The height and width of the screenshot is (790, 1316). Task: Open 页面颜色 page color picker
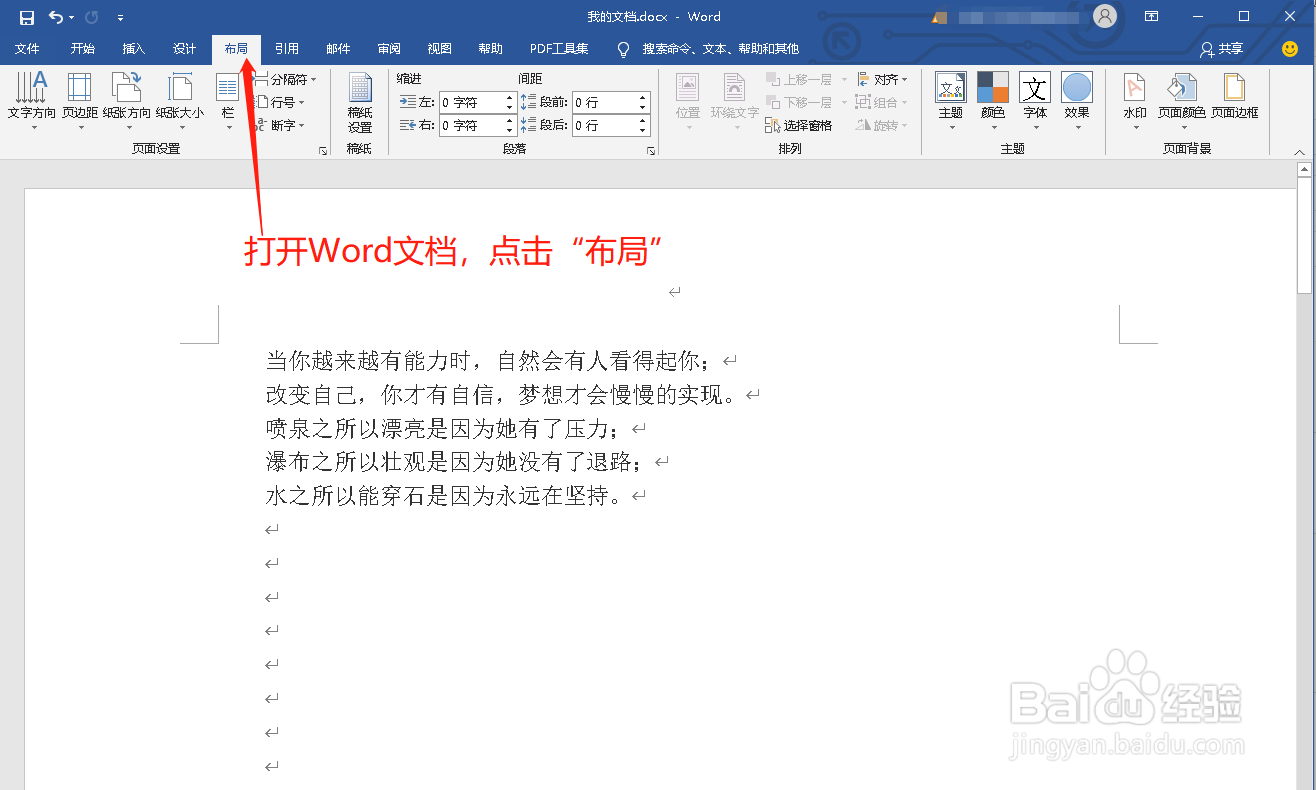(x=1182, y=101)
